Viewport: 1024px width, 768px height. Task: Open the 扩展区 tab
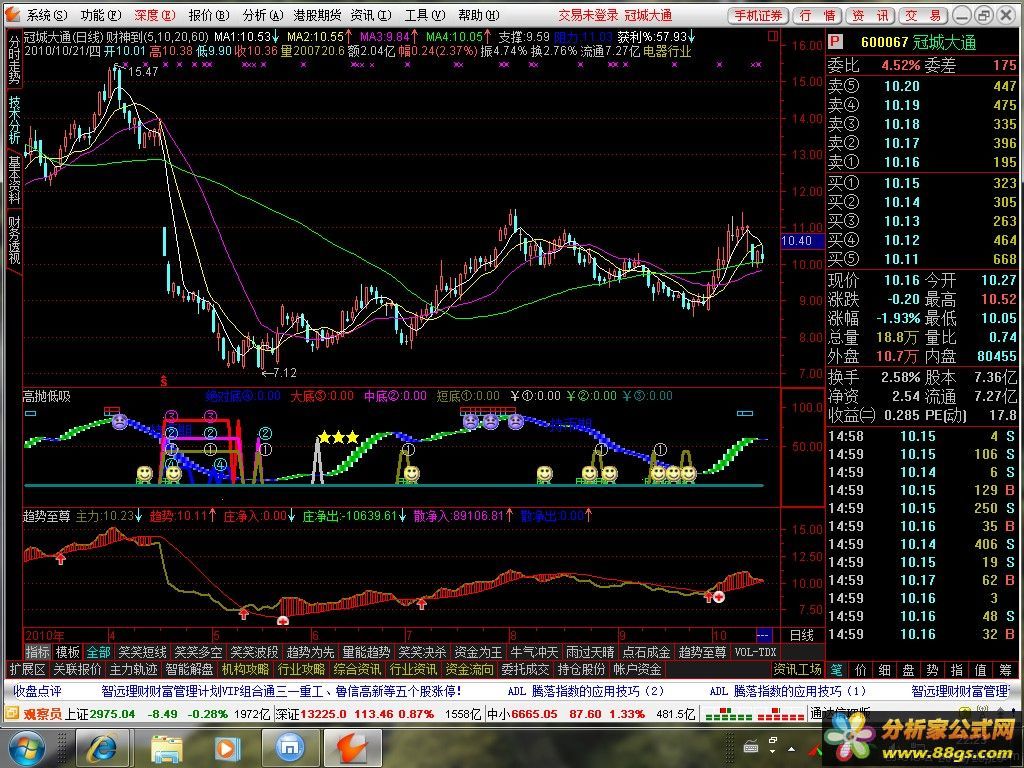pos(27,669)
